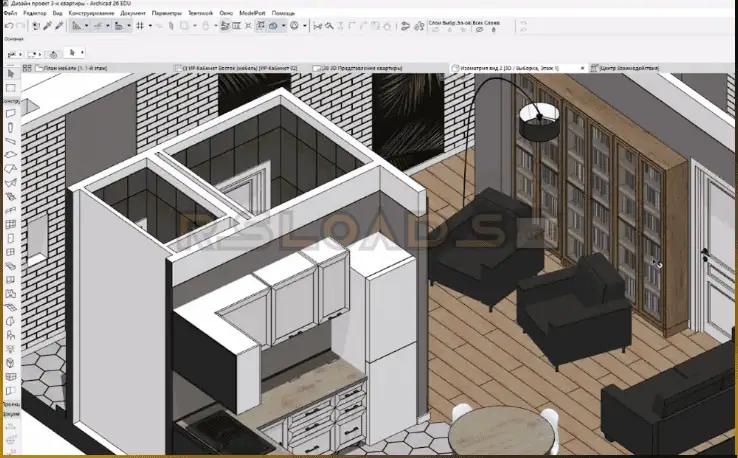The width and height of the screenshot is (738, 458).
Task: Click the rotate-knob icon in info box
Action: [x=53, y=55]
